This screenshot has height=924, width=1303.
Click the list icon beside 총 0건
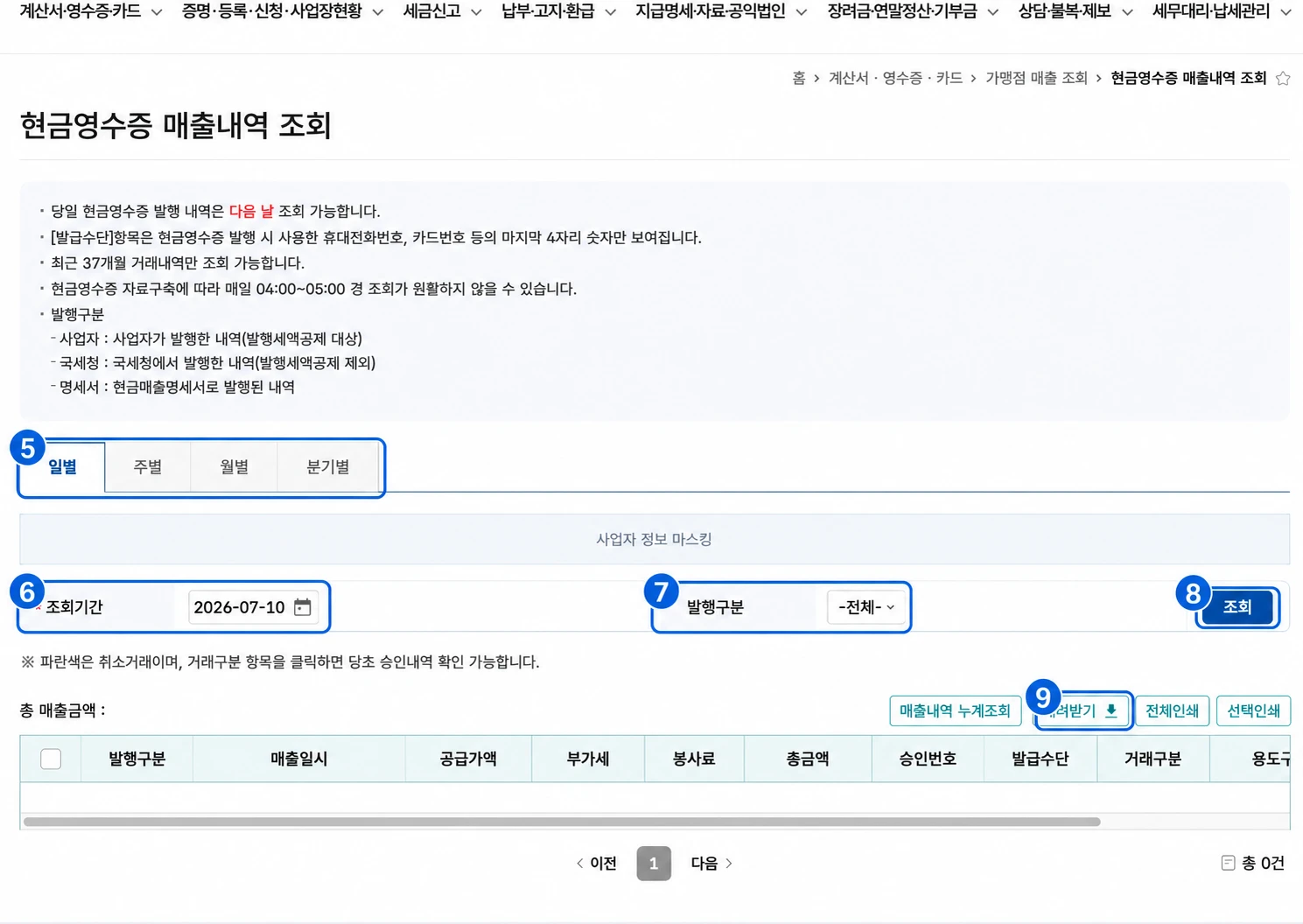(x=1228, y=864)
